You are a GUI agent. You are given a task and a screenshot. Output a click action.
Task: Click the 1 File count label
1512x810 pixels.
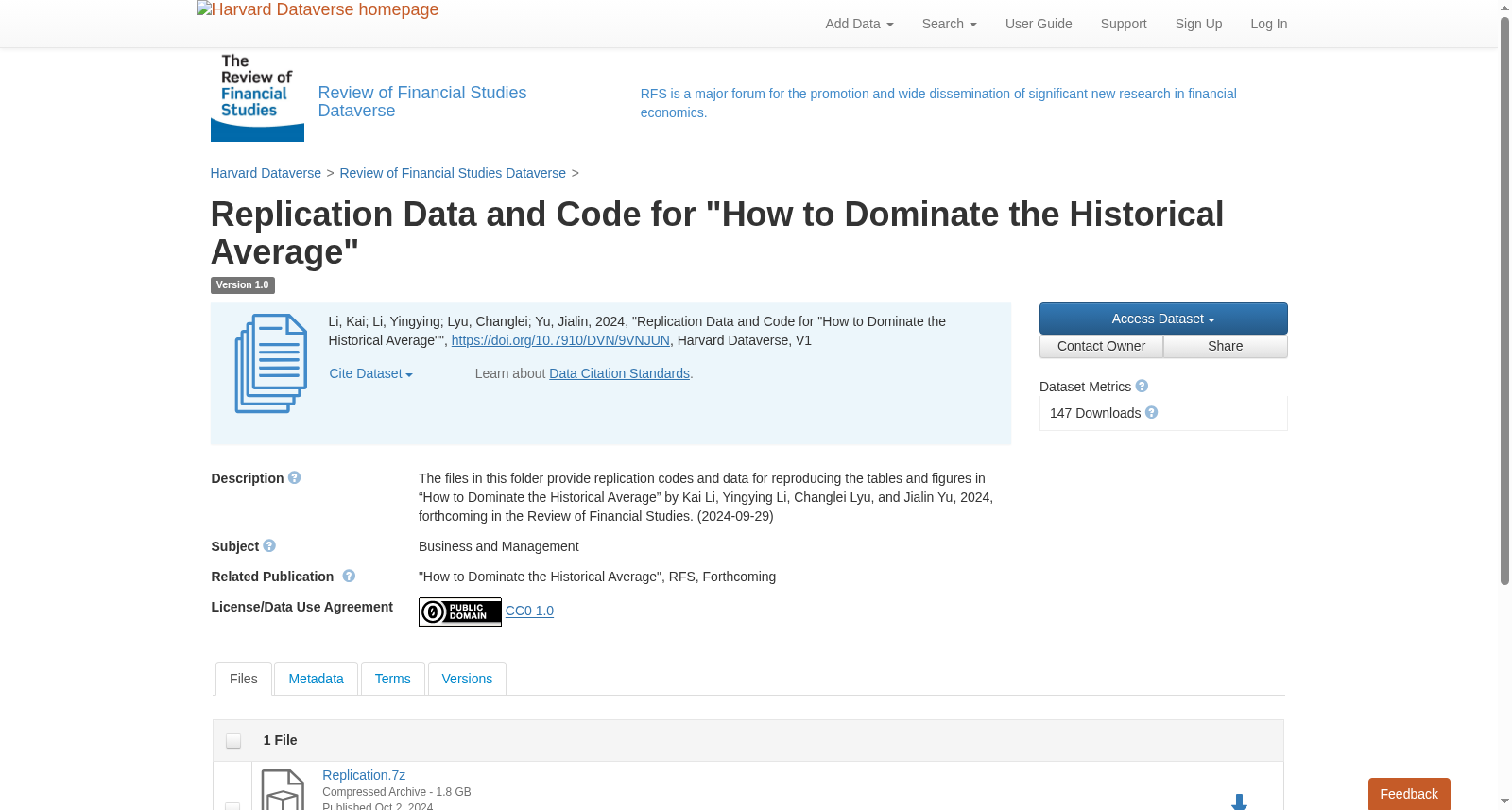coord(280,740)
